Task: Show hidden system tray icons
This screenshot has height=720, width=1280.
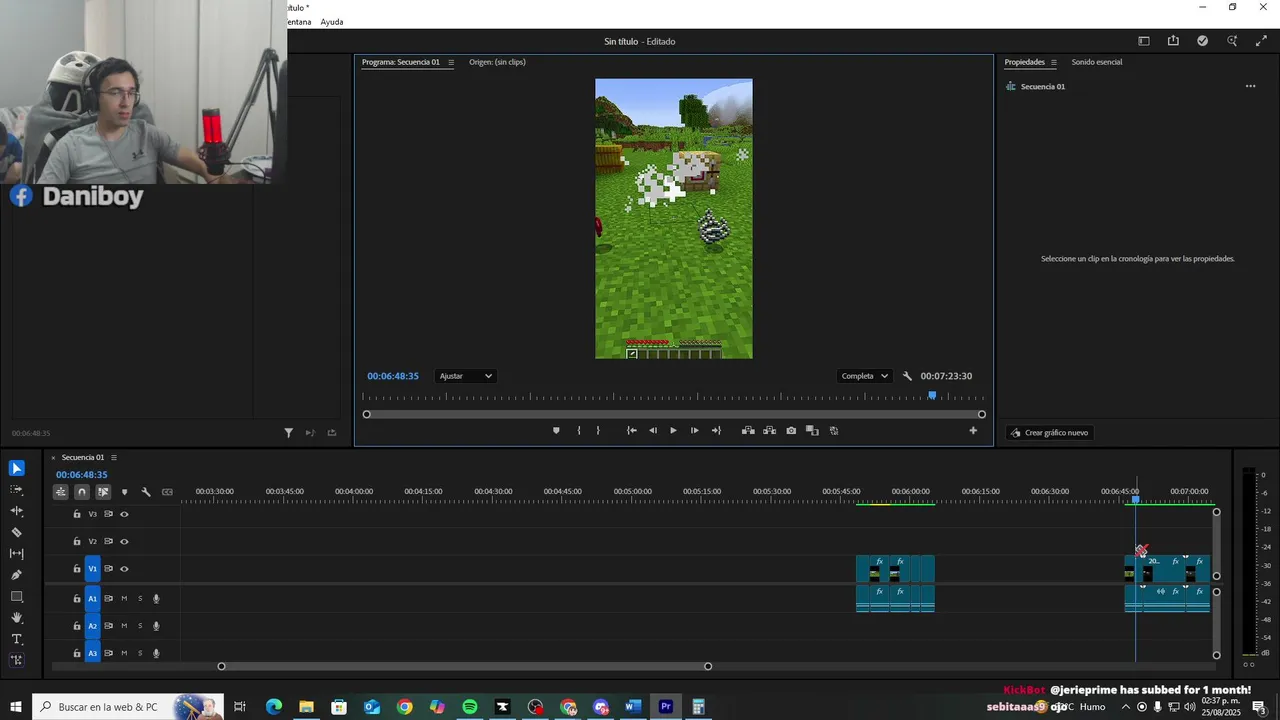Action: pyautogui.click(x=1126, y=707)
